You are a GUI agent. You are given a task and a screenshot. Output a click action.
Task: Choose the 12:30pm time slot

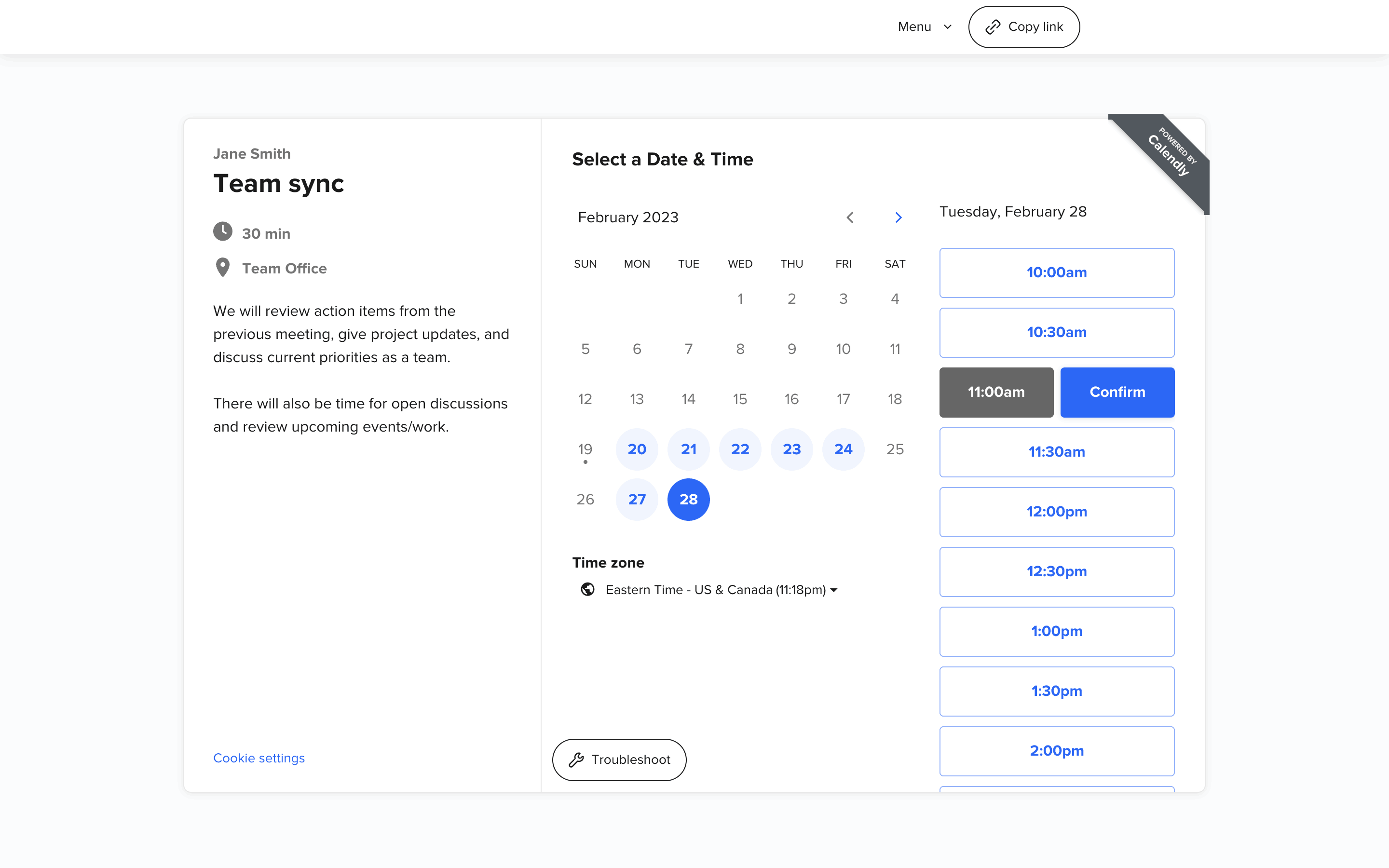(x=1056, y=571)
